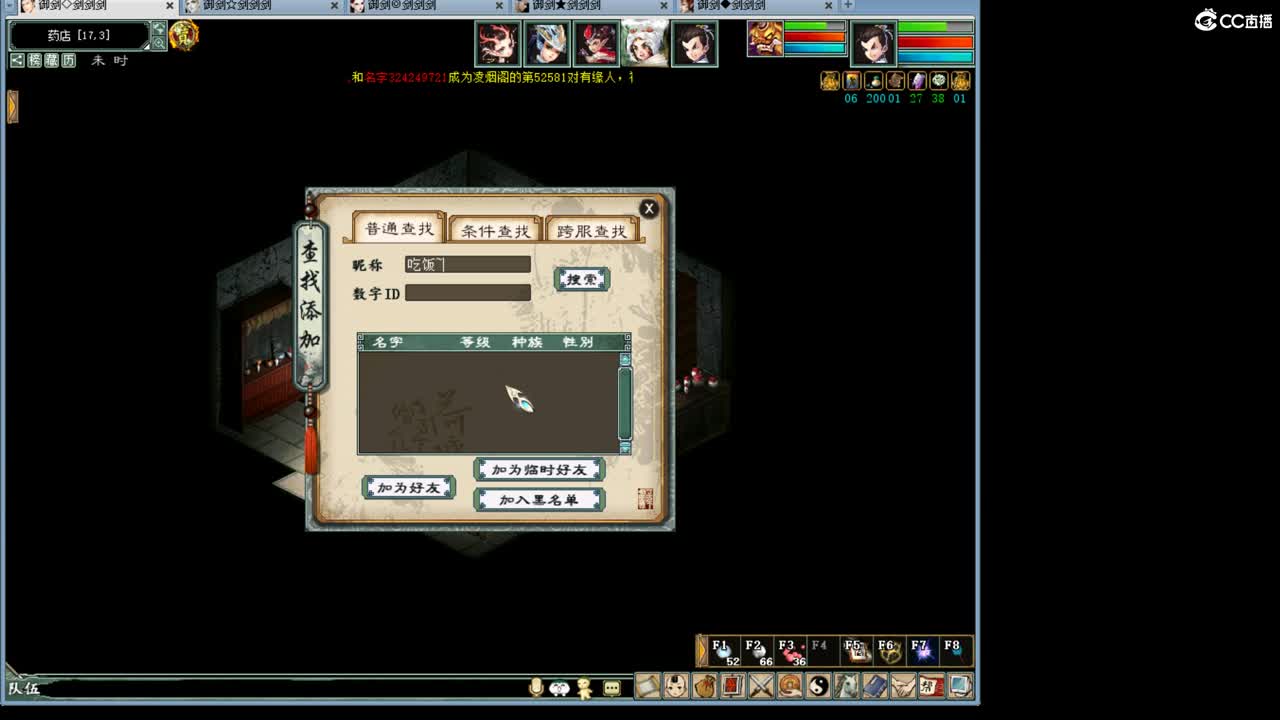Click the 加入黑名单 button
Viewport: 1280px width, 720px height.
(540, 499)
